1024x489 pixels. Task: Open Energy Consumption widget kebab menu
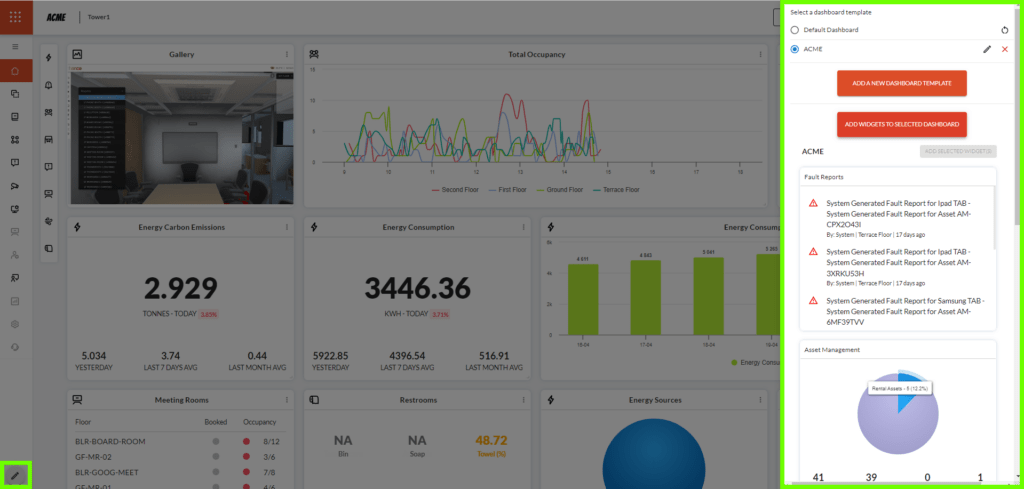tap(523, 227)
